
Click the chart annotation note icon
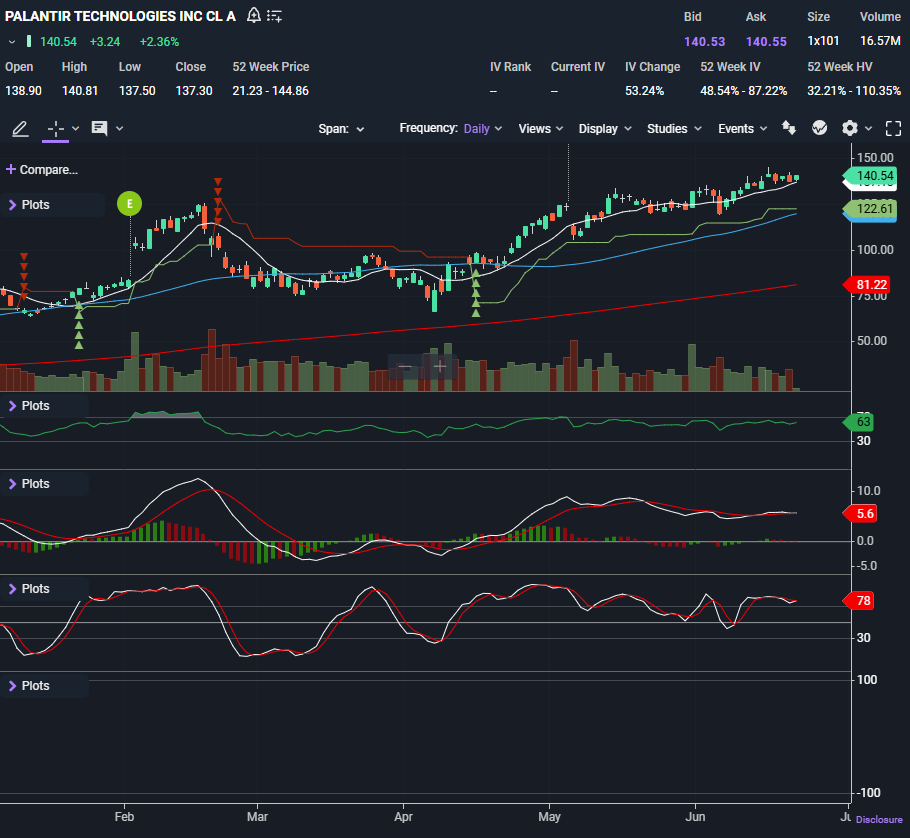[99, 128]
